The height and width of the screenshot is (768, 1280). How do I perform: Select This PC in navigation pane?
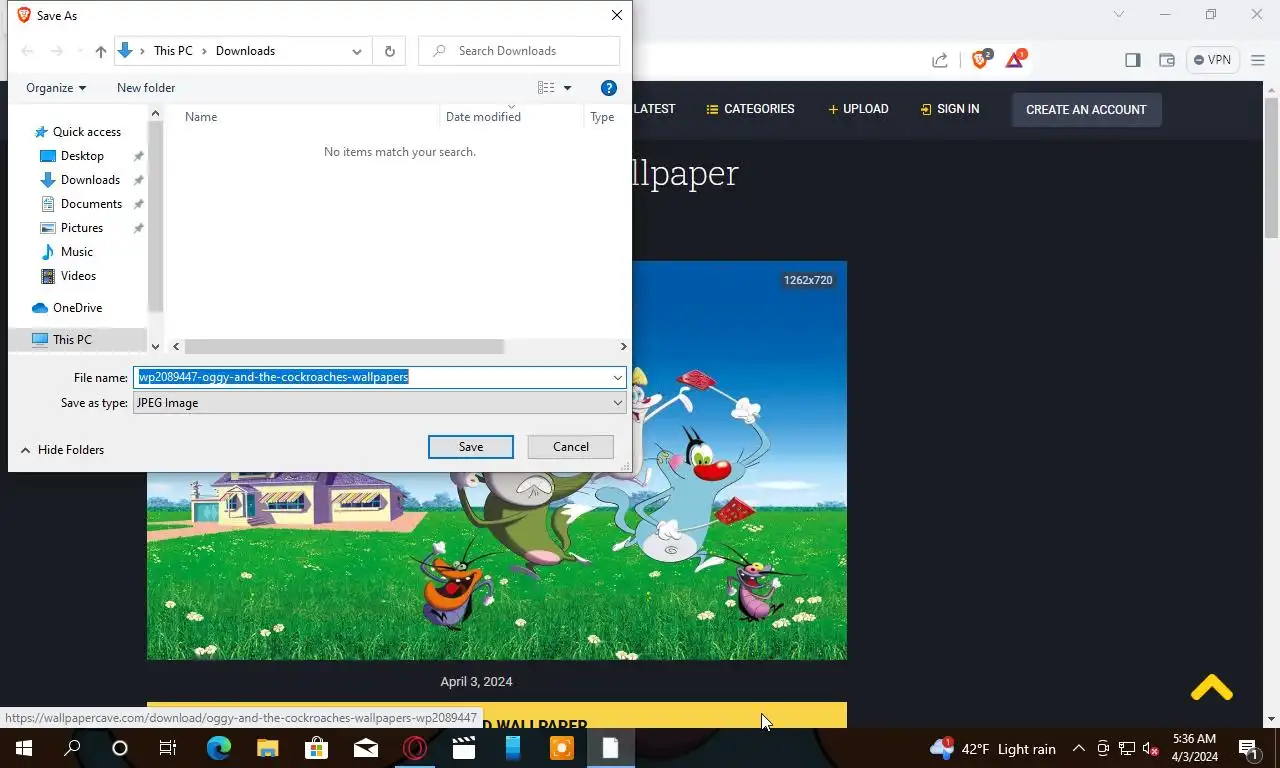pyautogui.click(x=72, y=340)
